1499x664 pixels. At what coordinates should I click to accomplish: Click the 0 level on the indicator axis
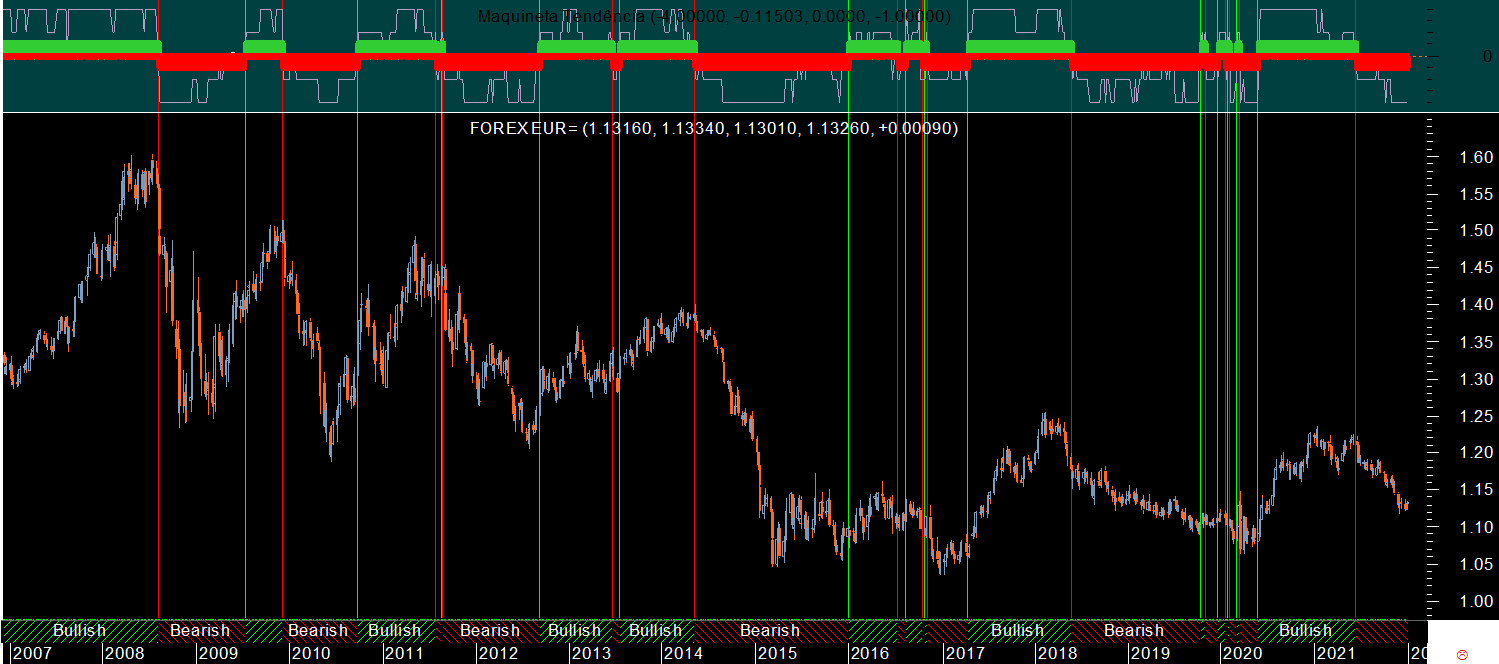1488,56
